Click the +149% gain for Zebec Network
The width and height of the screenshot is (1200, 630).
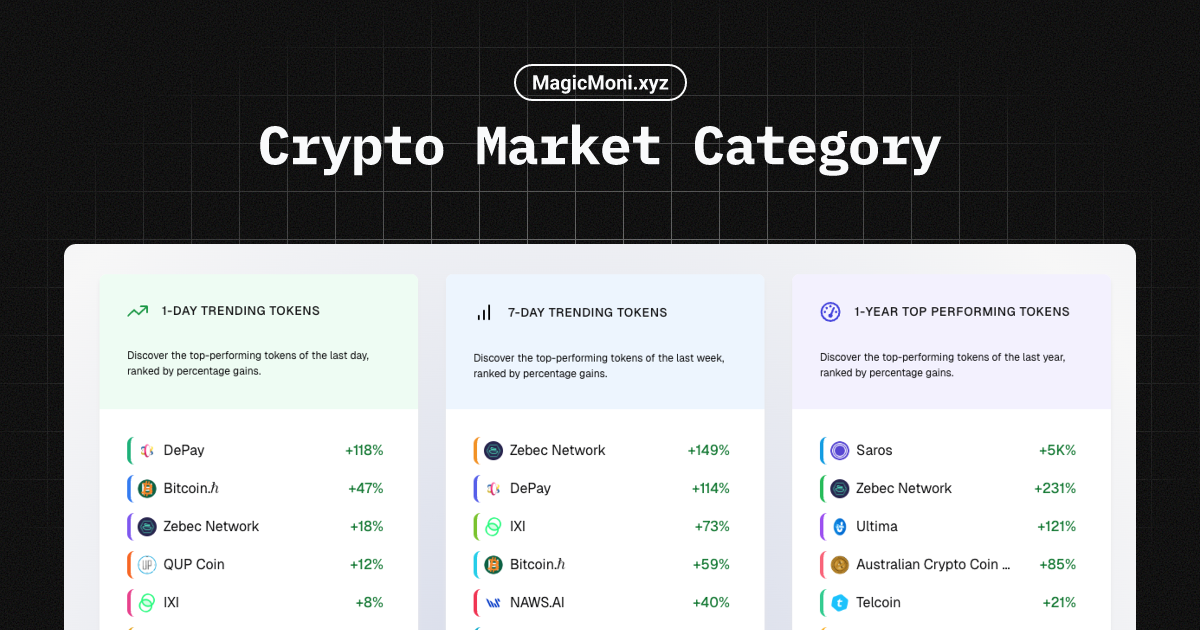(708, 450)
